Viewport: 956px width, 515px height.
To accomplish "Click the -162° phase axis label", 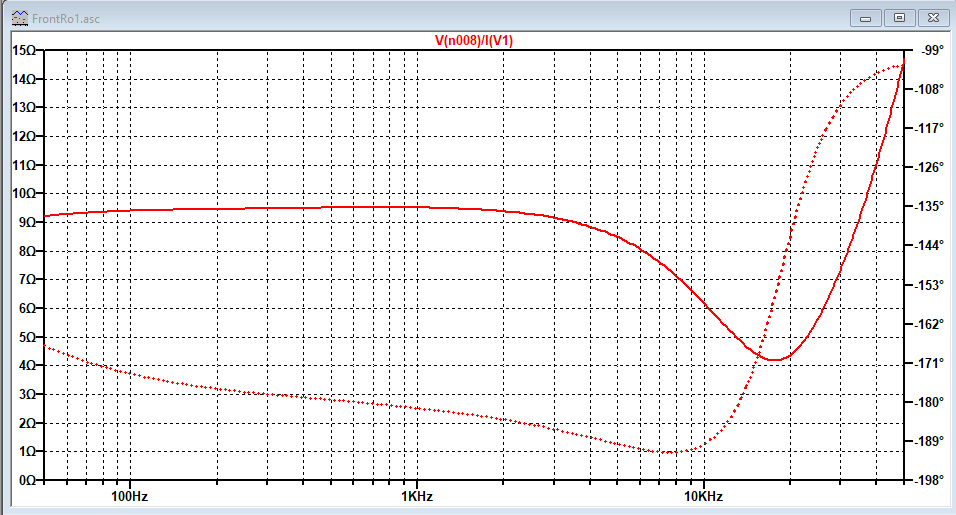I will coord(930,324).
